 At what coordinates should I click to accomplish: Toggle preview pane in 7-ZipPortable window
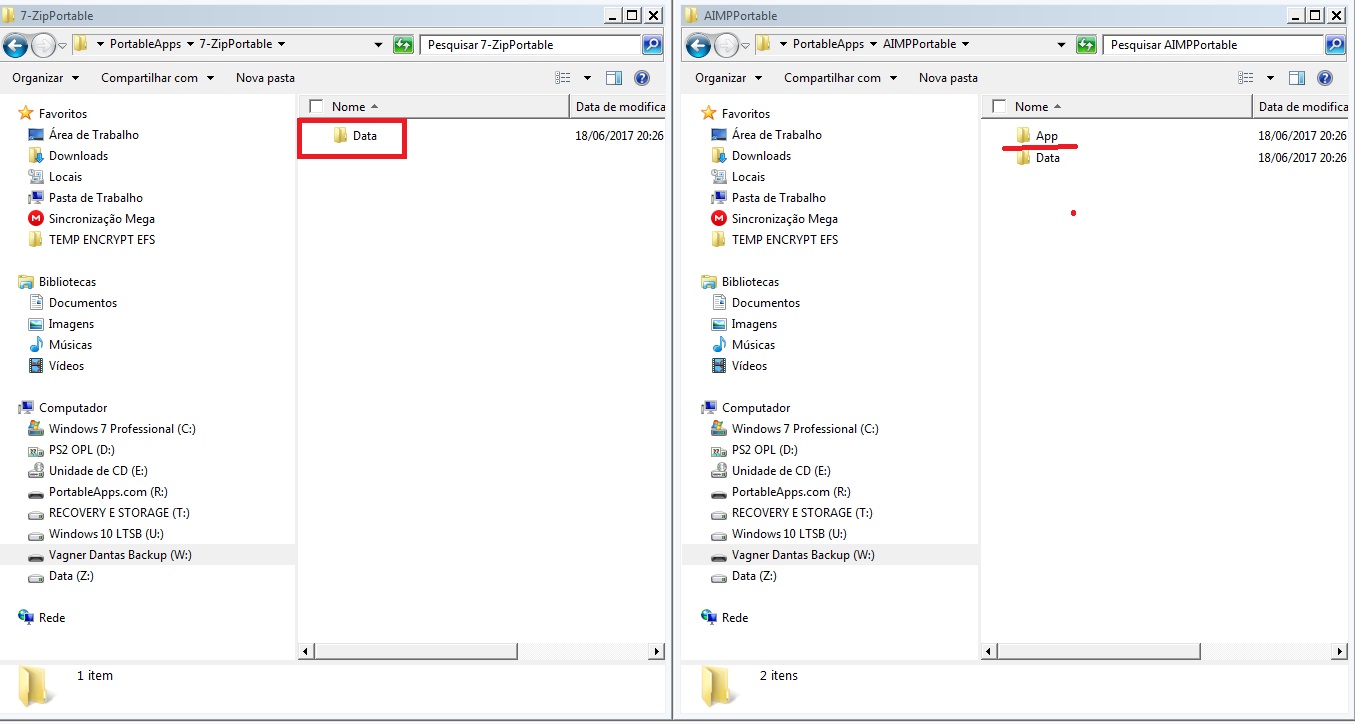pyautogui.click(x=614, y=78)
